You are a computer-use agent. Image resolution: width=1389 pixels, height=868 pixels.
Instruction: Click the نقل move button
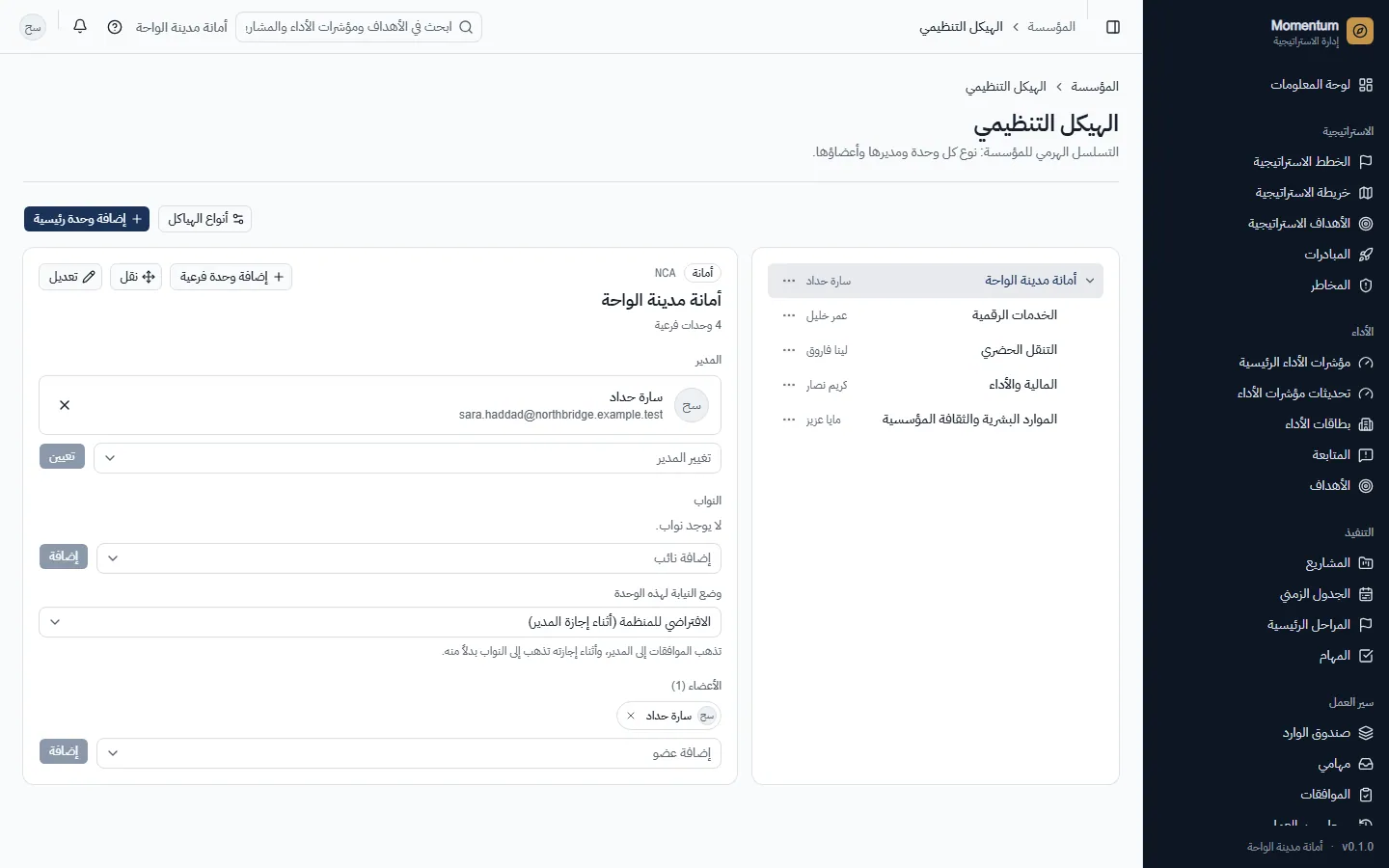pos(136,277)
